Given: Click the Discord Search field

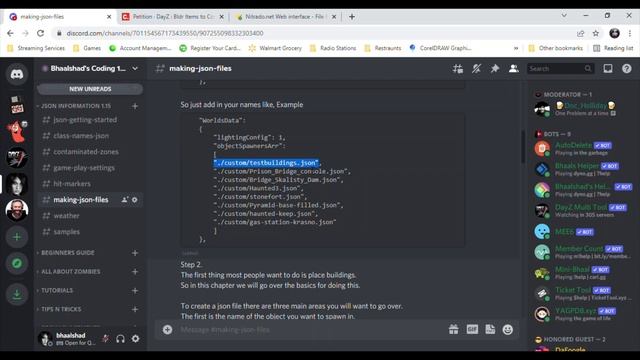Looking at the screenshot, I should coord(560,69).
